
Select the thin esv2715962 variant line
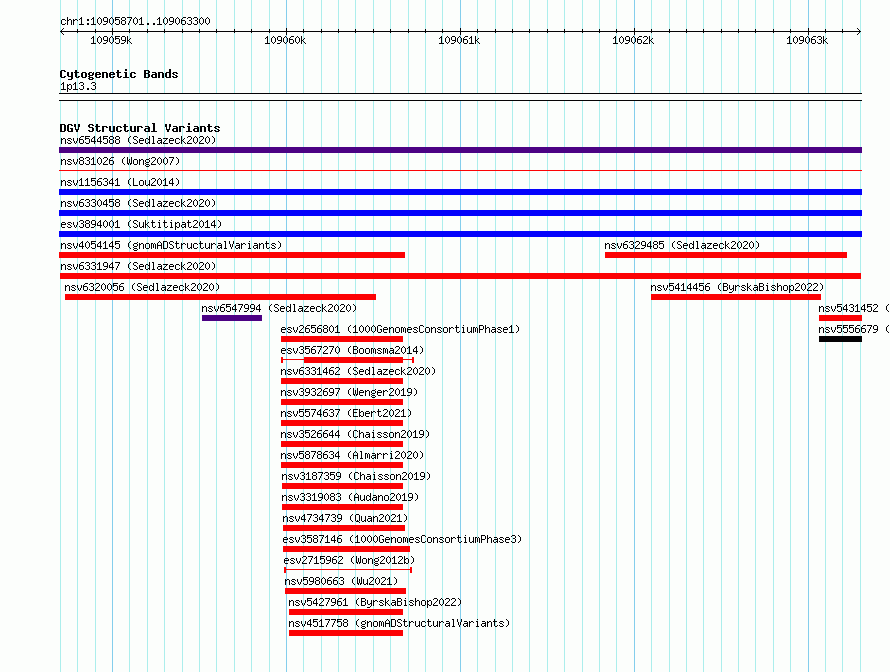click(348, 570)
